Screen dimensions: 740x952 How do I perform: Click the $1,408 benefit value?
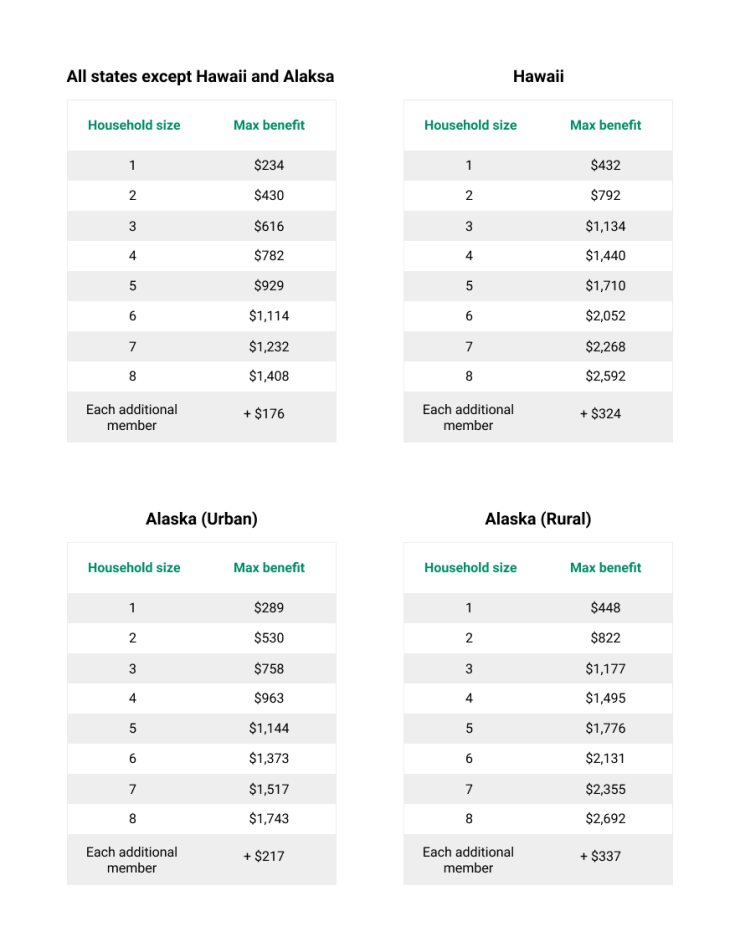[269, 376]
